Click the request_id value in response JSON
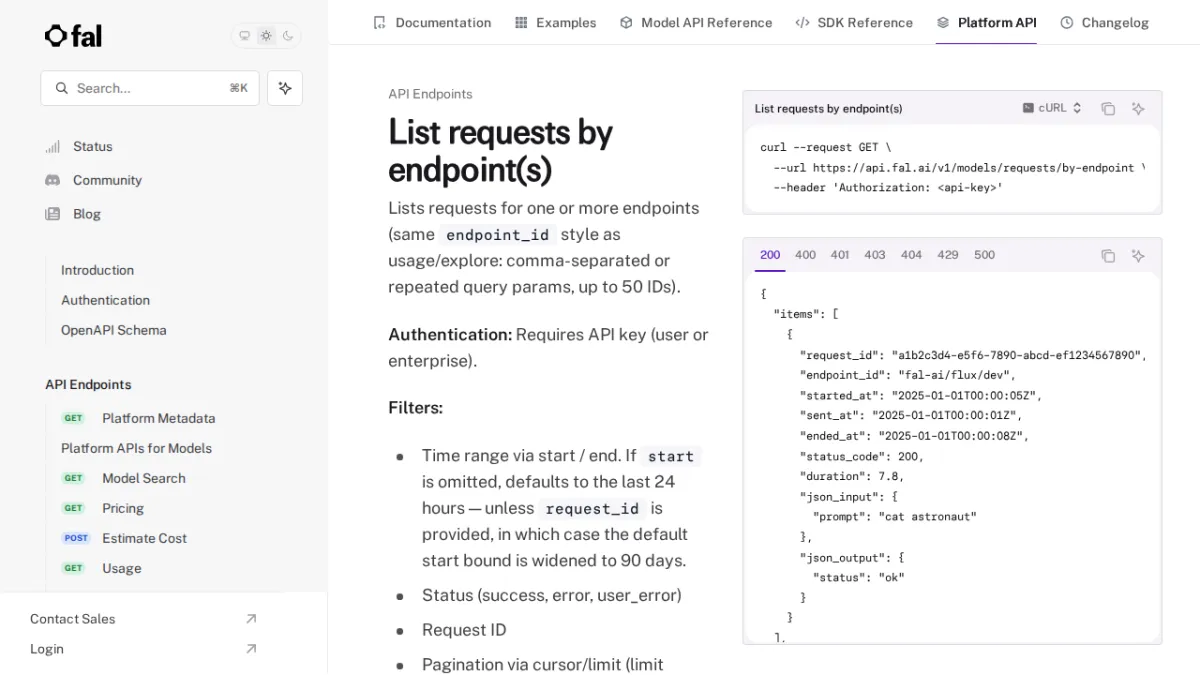Viewport: 1200px width, 675px height. [1015, 355]
